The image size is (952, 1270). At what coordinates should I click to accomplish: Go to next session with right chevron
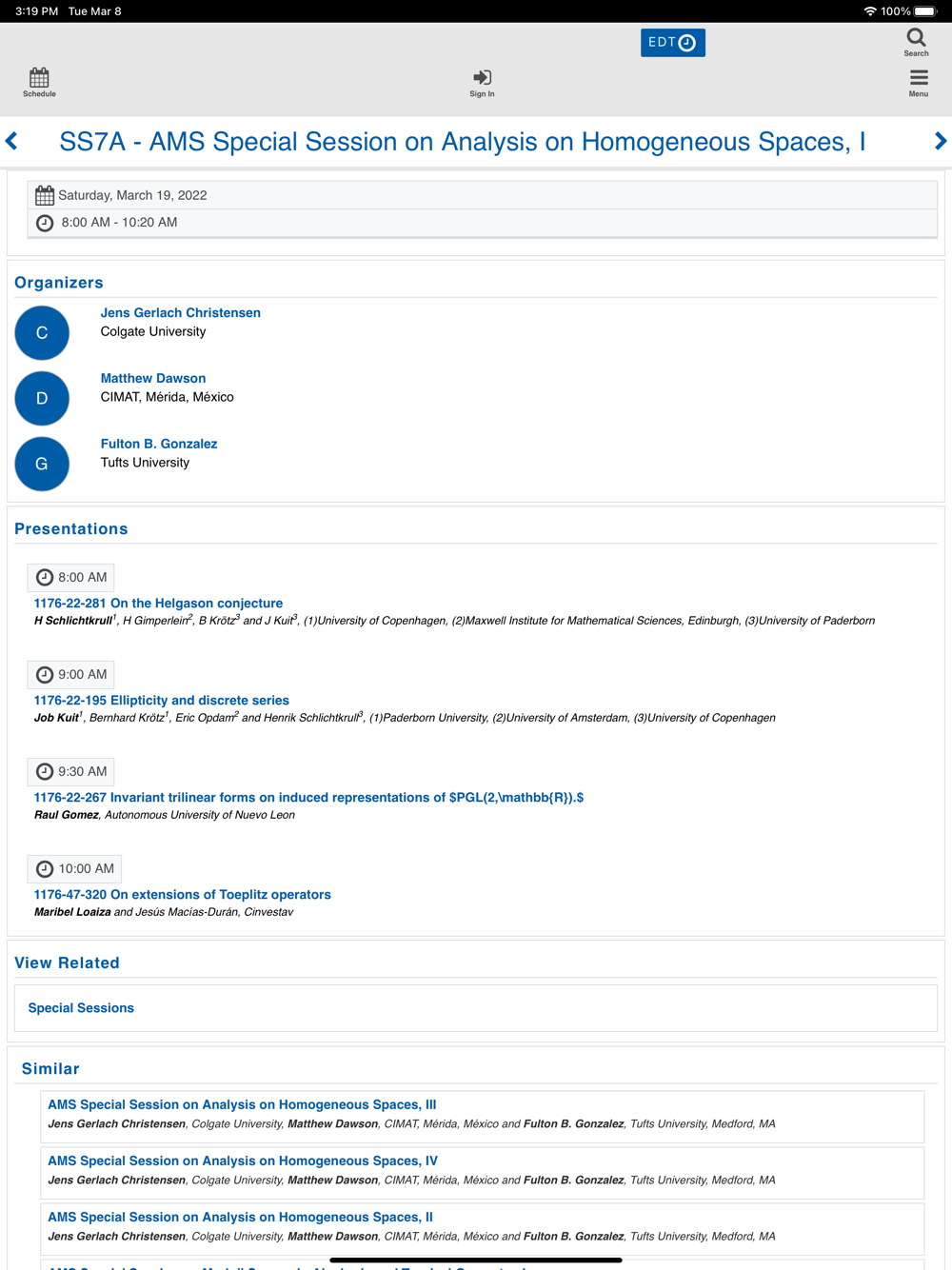tap(940, 141)
